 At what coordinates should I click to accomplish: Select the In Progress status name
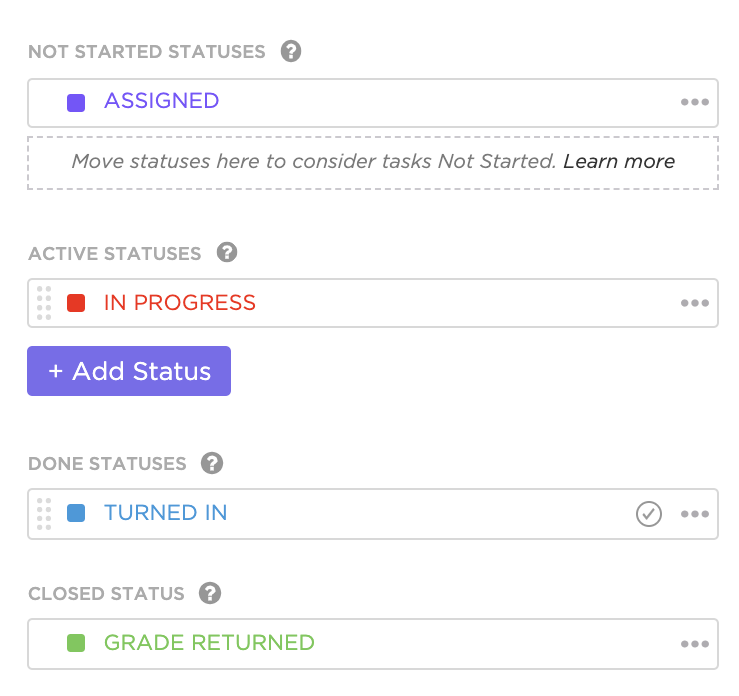(x=180, y=303)
